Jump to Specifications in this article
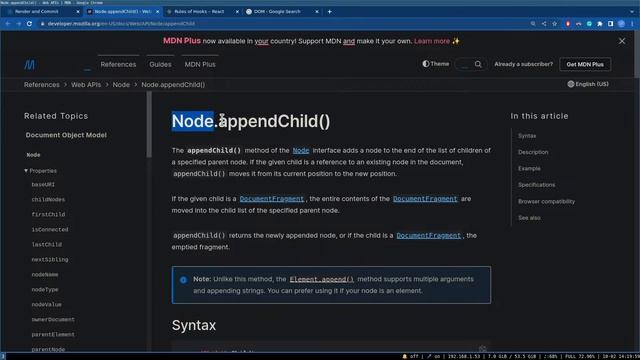Image resolution: width=640 pixels, height=360 pixels. [536, 185]
